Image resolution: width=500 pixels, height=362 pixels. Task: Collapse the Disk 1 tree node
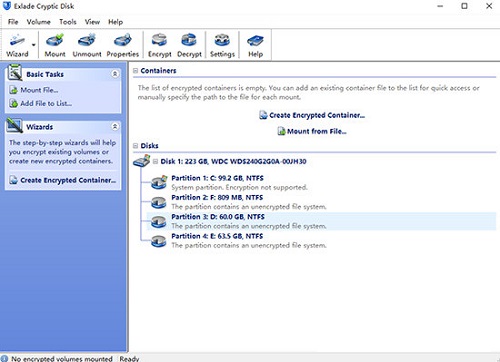(x=155, y=161)
